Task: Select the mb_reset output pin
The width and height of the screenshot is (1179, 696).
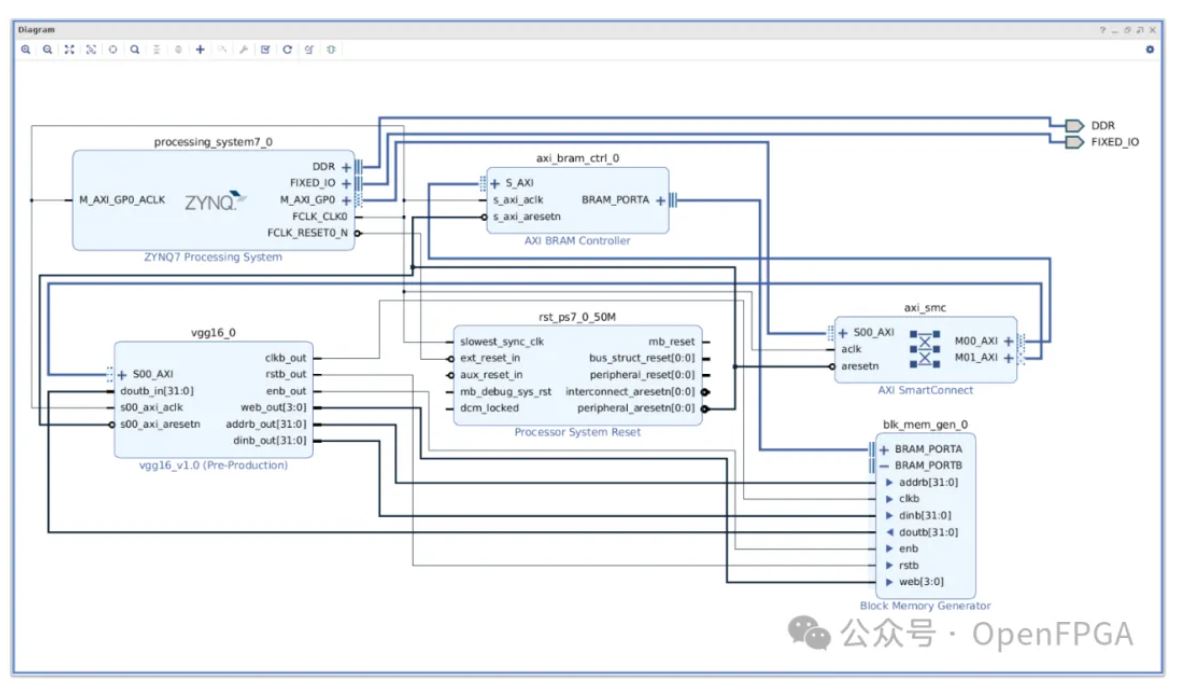Action: (x=671, y=342)
